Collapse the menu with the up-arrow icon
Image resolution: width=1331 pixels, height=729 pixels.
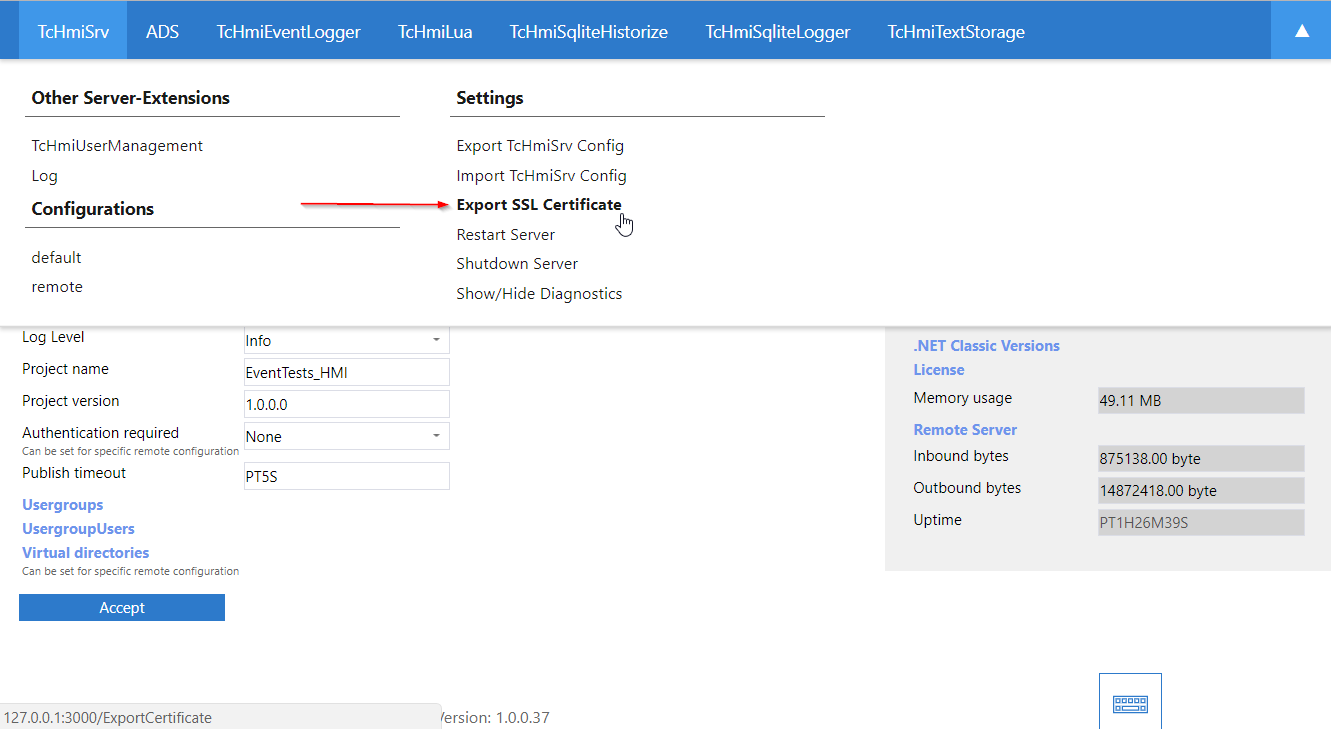click(1301, 31)
